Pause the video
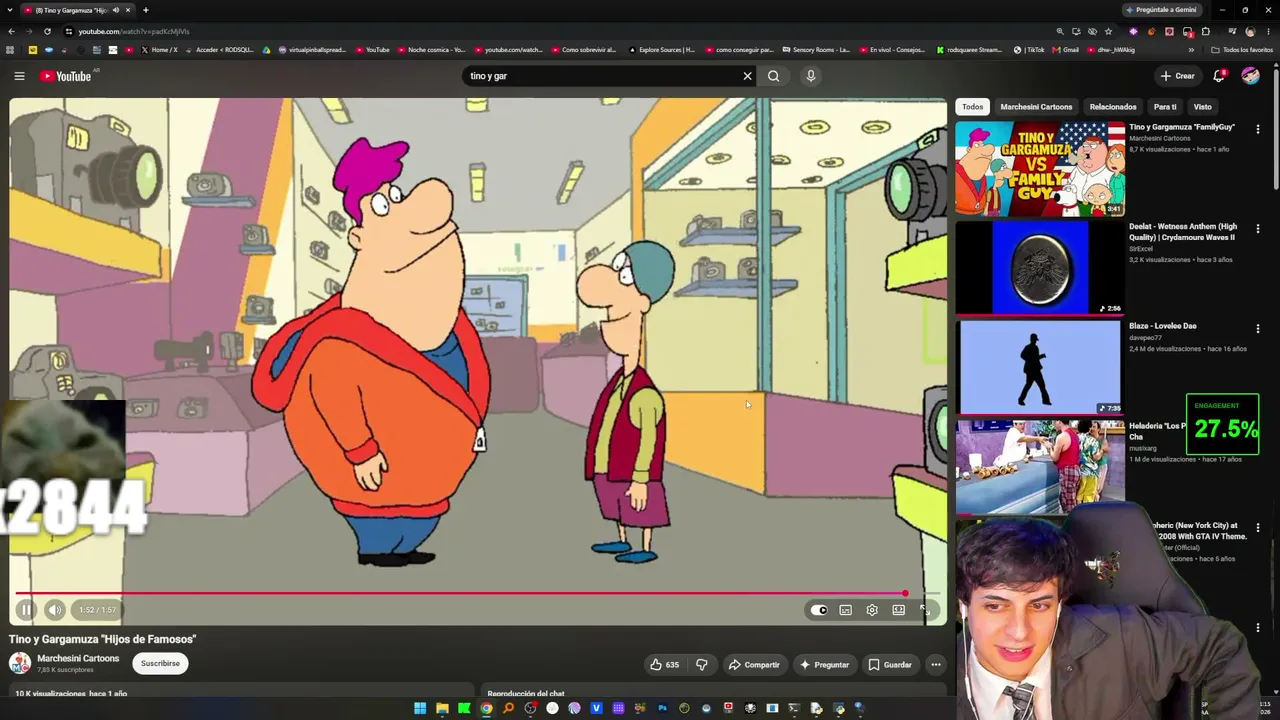The width and height of the screenshot is (1280, 720). click(27, 610)
